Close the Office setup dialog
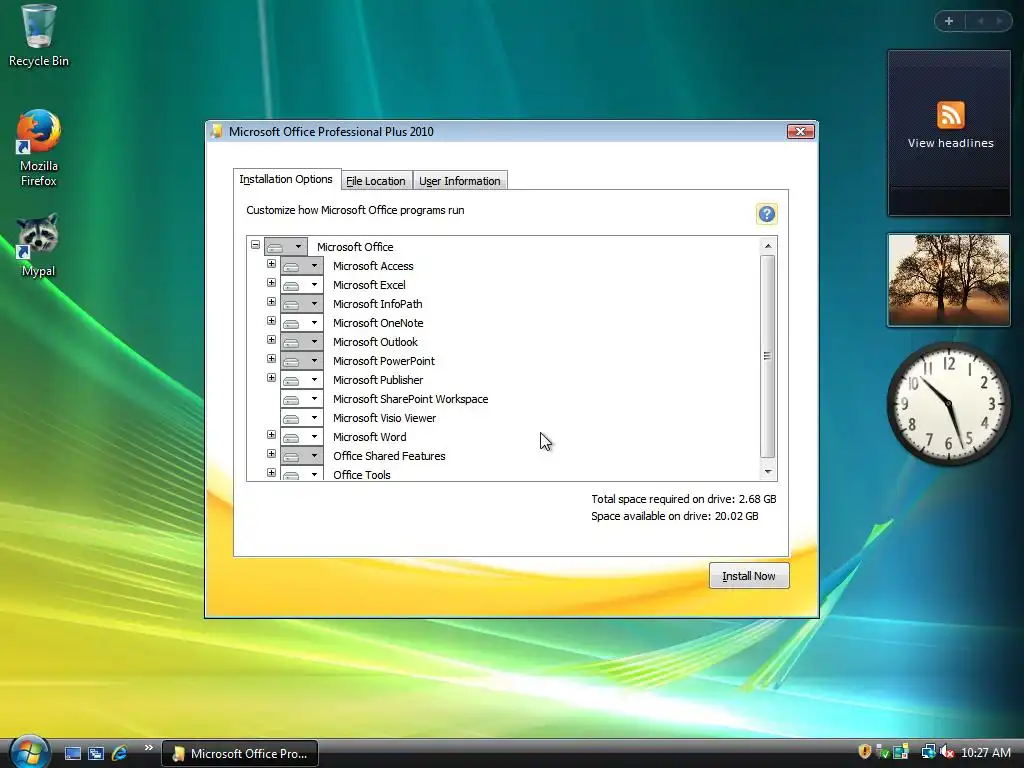1024x768 pixels. [800, 131]
